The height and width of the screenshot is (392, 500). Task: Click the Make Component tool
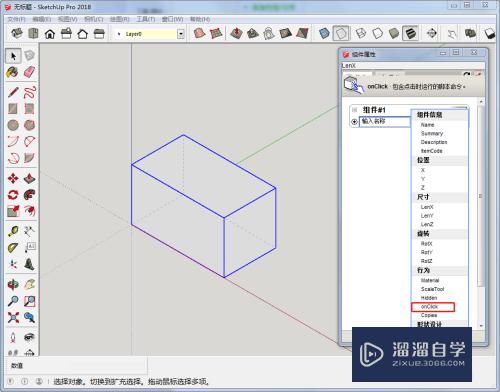pos(29,56)
